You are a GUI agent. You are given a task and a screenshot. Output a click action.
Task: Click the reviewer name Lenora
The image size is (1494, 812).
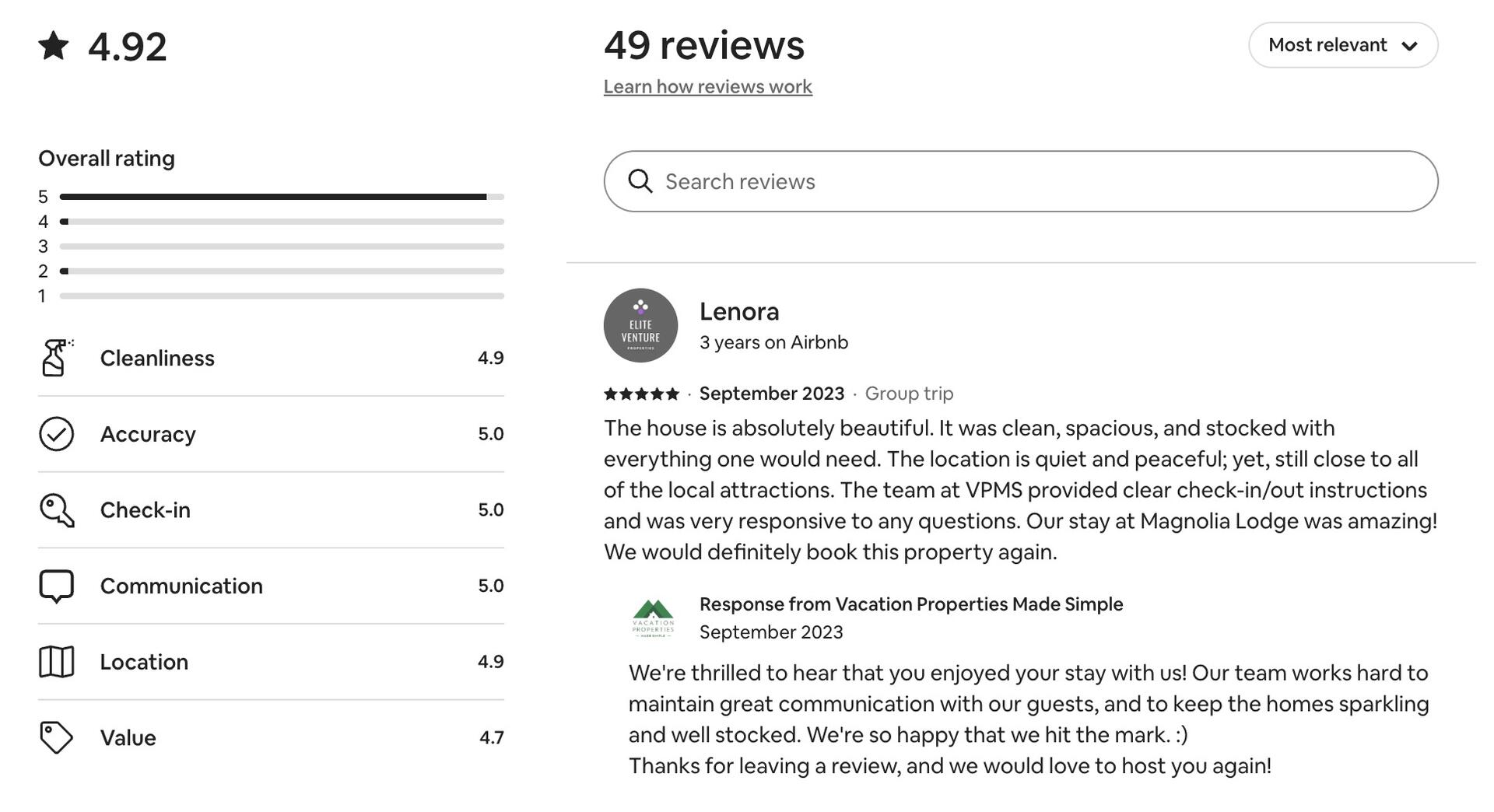point(738,311)
